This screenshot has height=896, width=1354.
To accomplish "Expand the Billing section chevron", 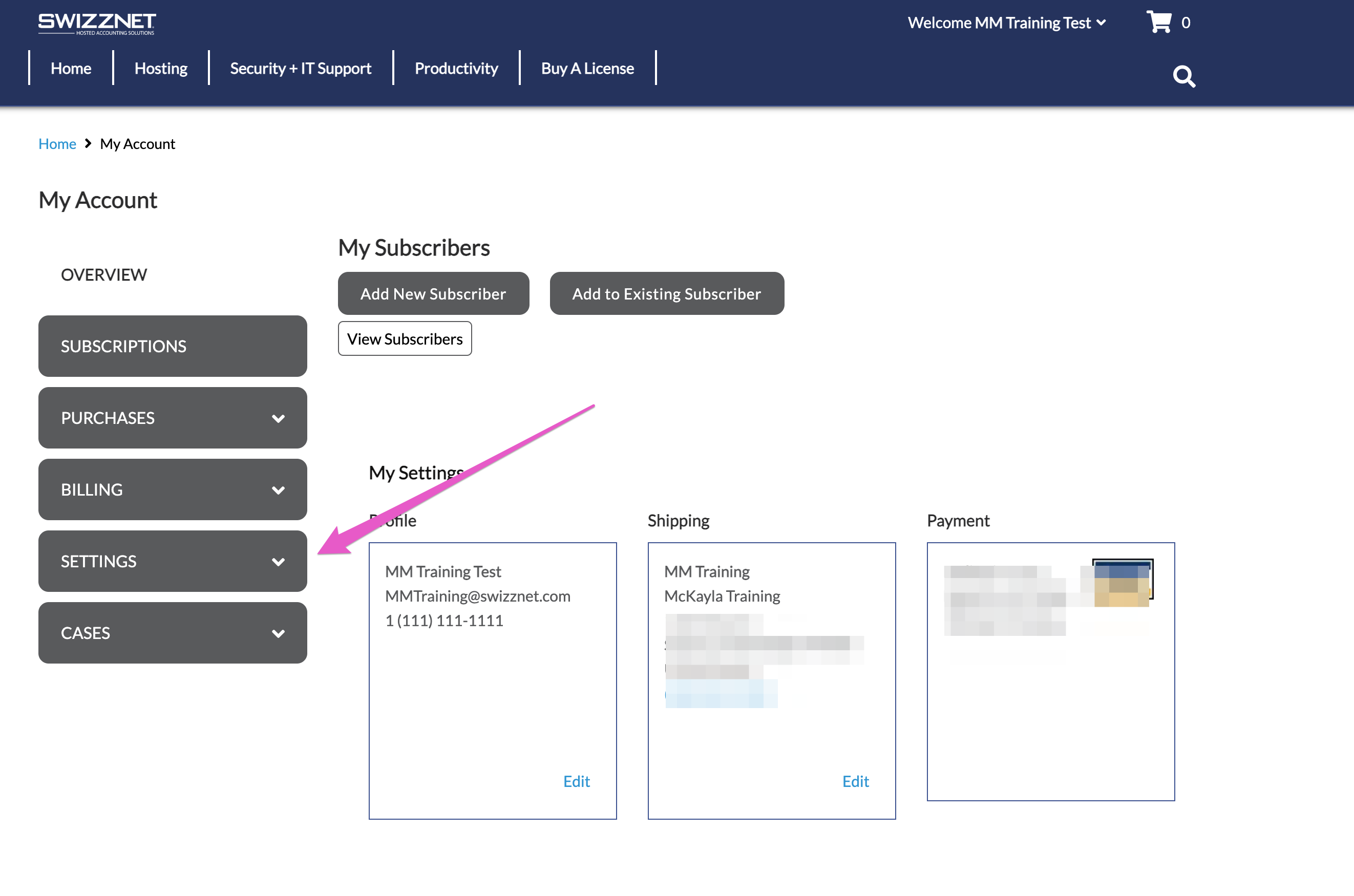I will 279,490.
